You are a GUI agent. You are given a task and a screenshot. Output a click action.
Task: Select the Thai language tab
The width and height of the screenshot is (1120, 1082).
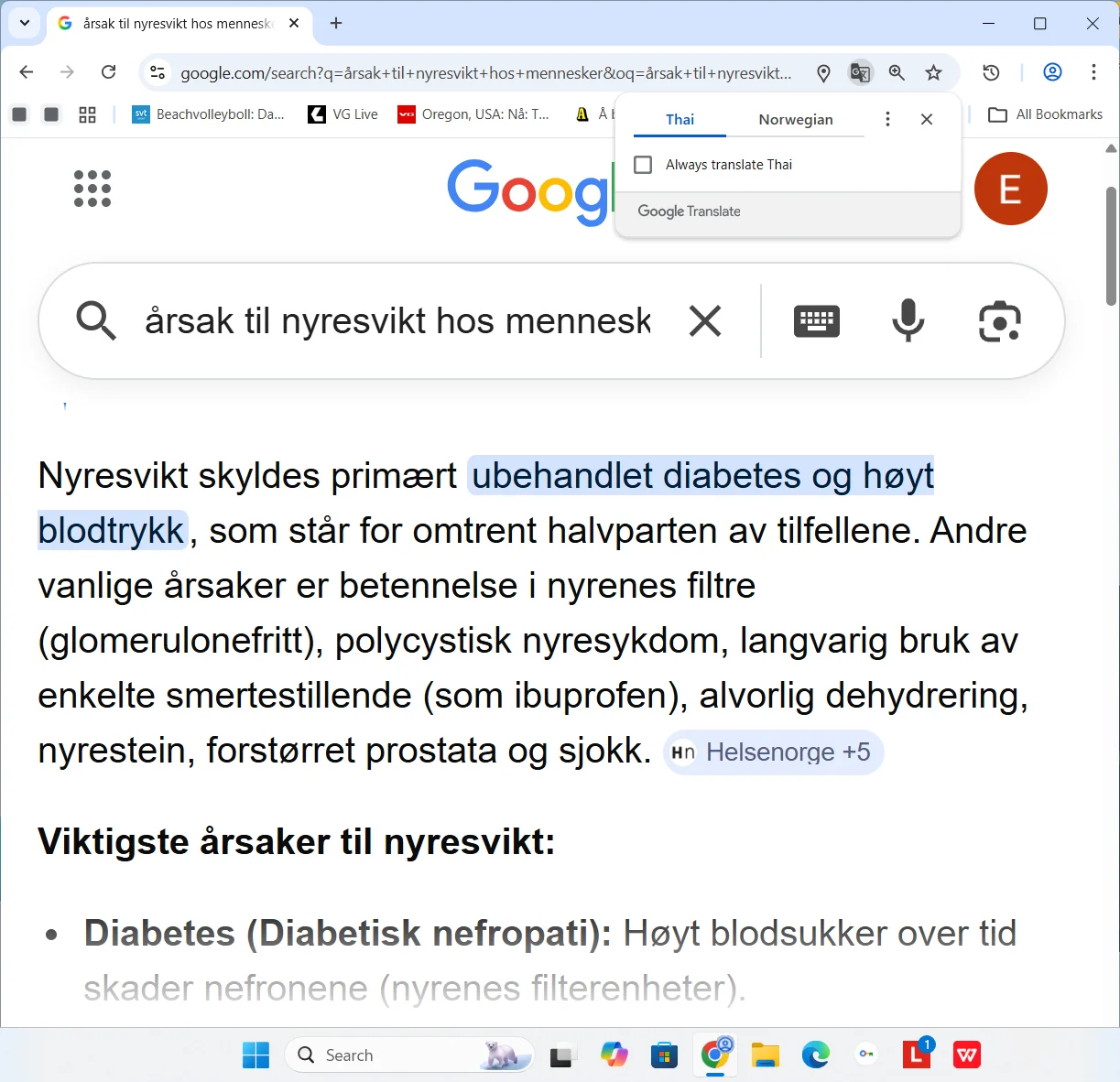(x=679, y=119)
